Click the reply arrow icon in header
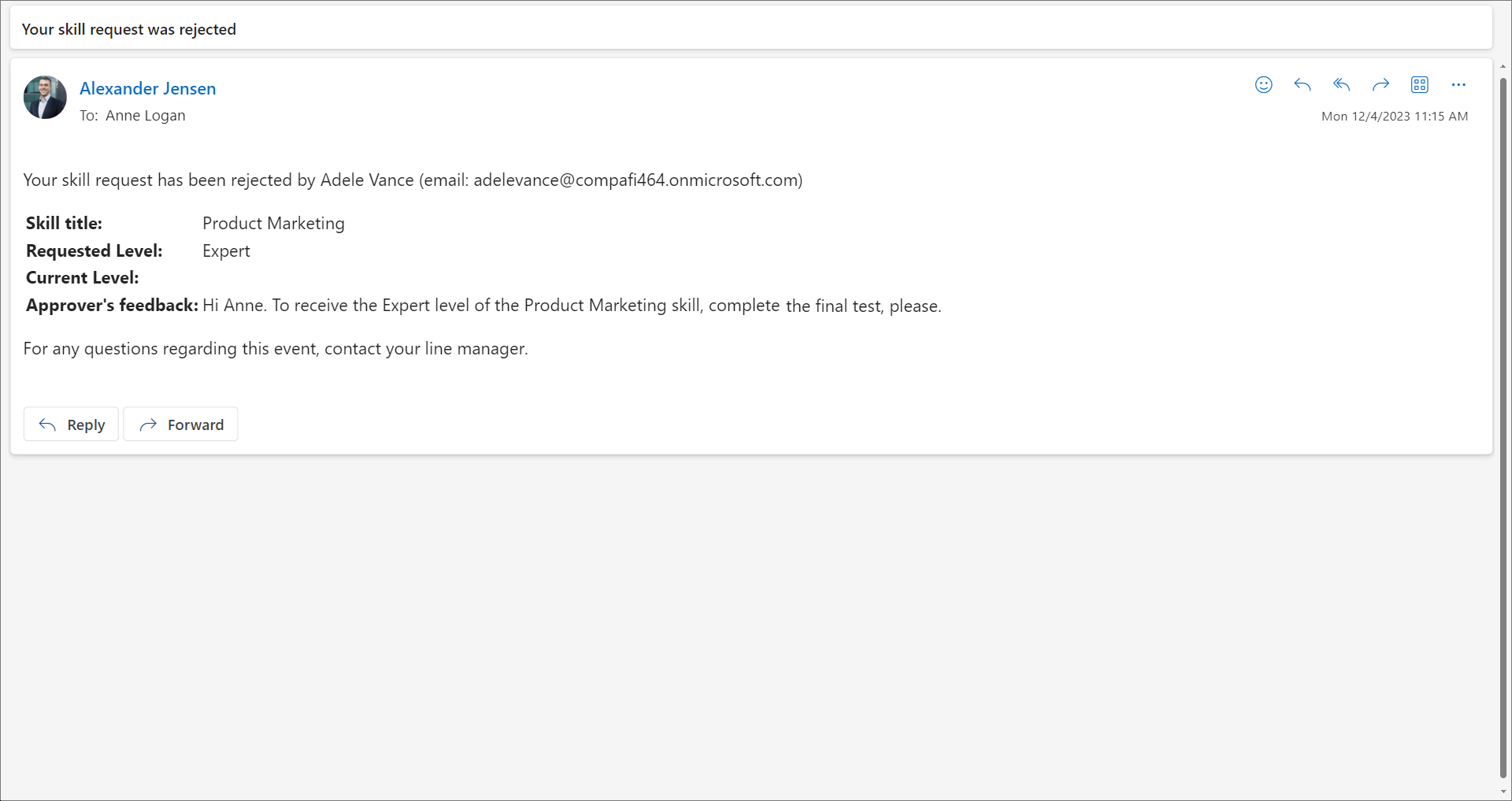Viewport: 1512px width, 801px height. pyautogui.click(x=1302, y=85)
